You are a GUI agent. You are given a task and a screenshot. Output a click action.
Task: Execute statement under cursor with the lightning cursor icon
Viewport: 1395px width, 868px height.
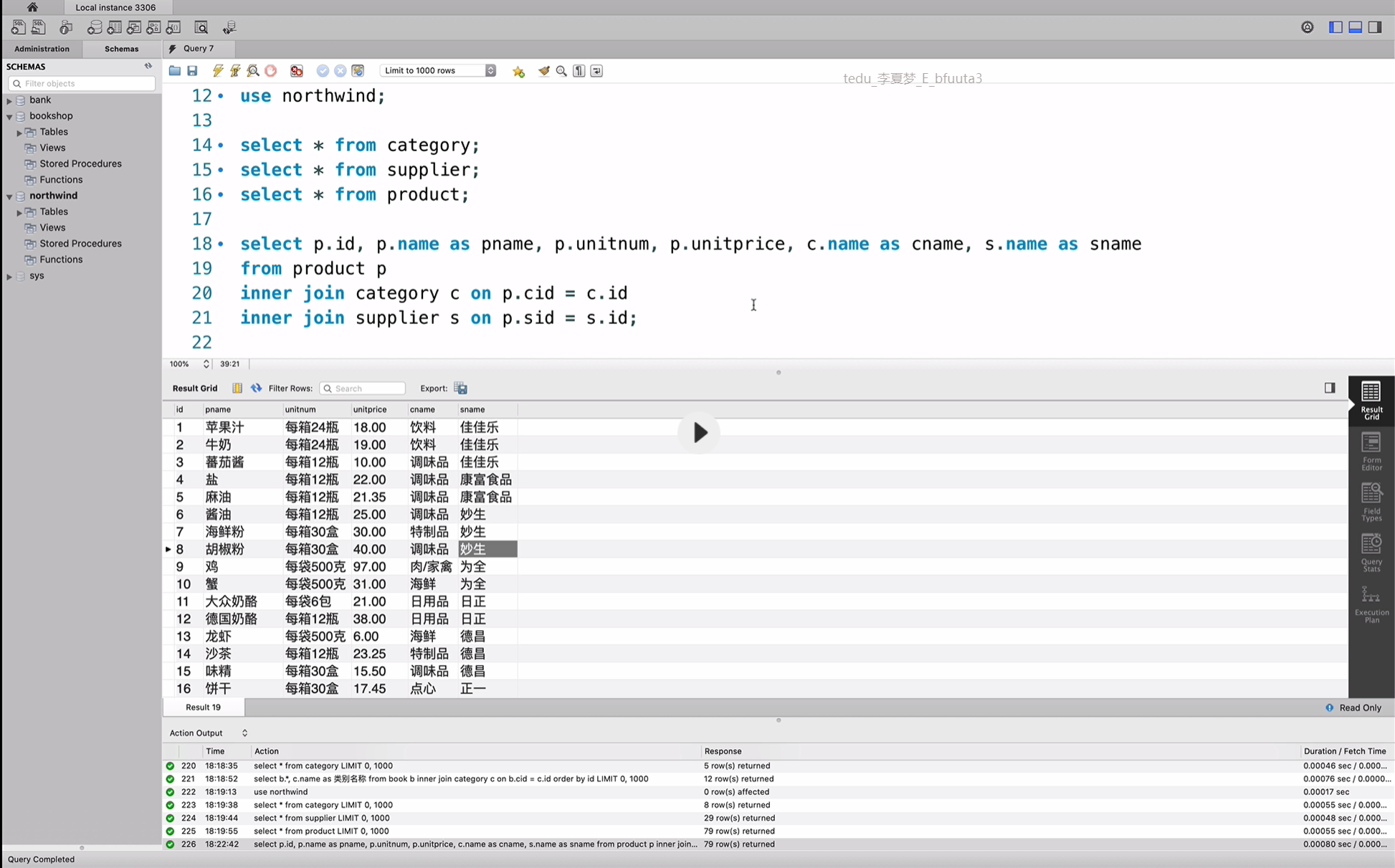click(235, 71)
